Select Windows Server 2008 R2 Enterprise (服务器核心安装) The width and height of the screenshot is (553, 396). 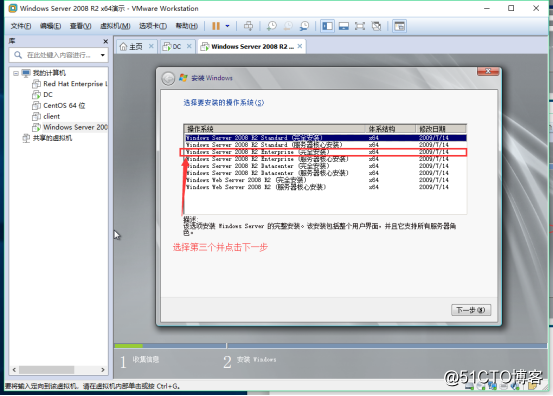coord(326,159)
